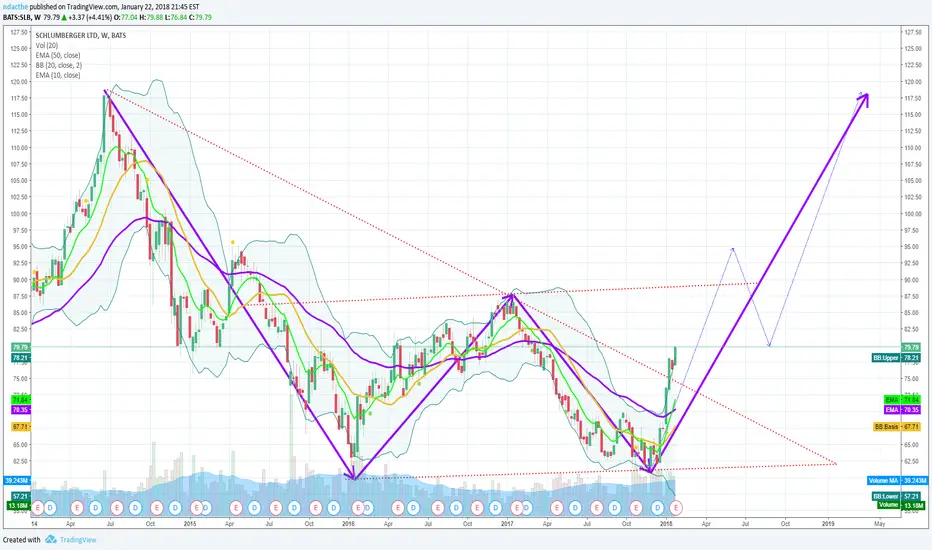
Task: Select the Vol (20) indicator legend
Action: [46, 45]
